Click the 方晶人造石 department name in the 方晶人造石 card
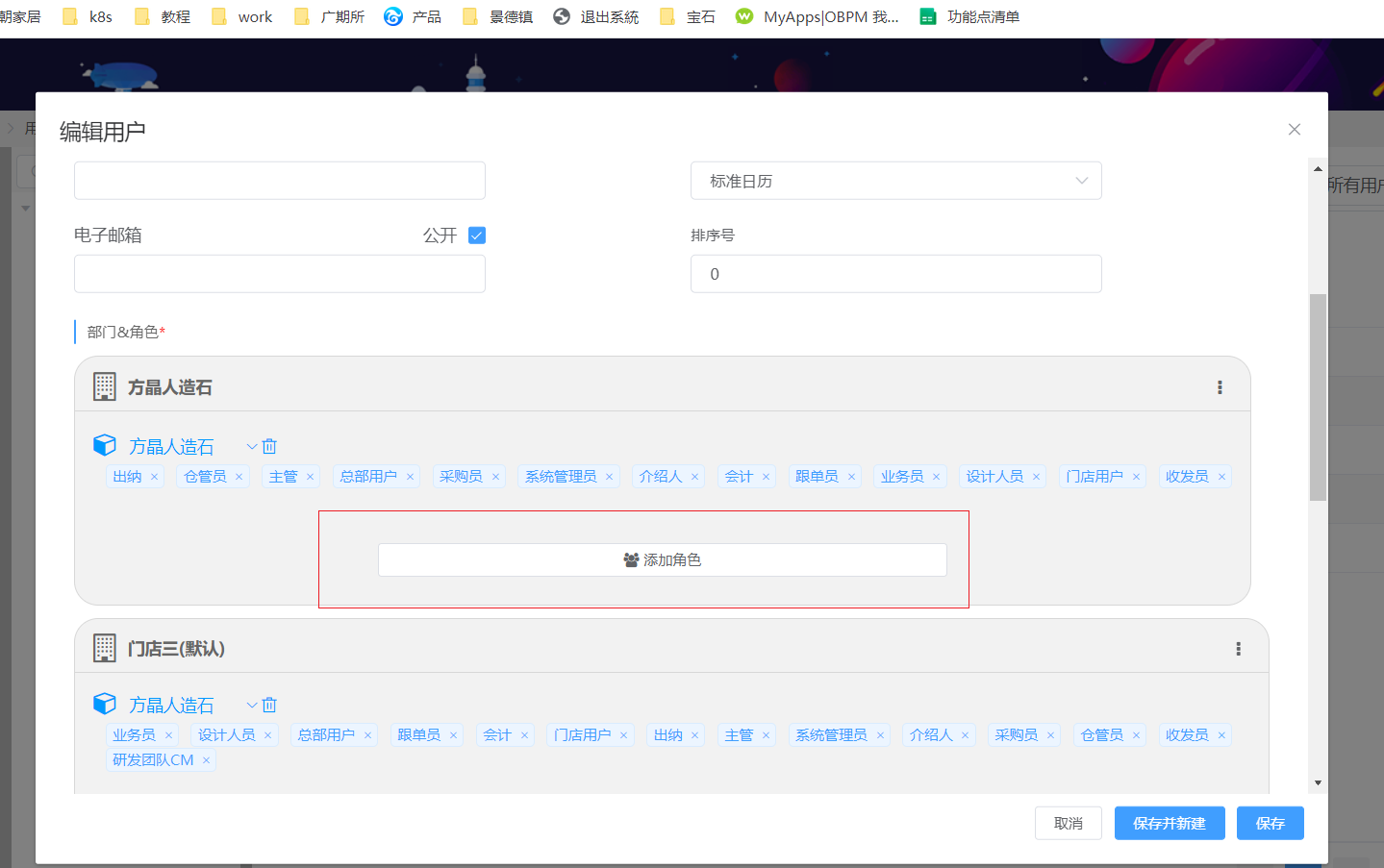 click(x=171, y=446)
